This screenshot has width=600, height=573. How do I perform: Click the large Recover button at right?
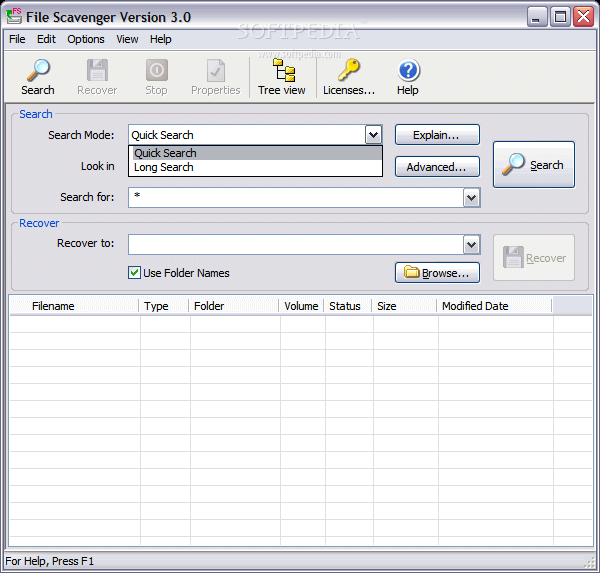tap(534, 258)
